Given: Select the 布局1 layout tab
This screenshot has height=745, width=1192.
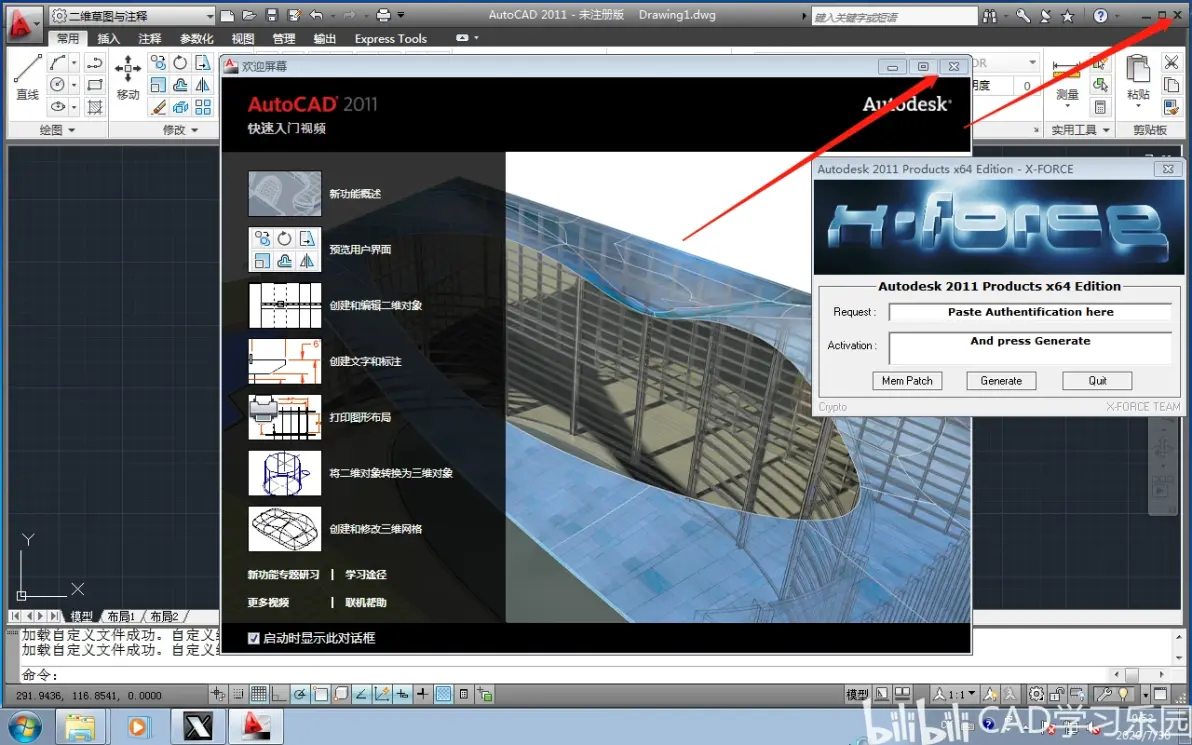Looking at the screenshot, I should (x=121, y=617).
